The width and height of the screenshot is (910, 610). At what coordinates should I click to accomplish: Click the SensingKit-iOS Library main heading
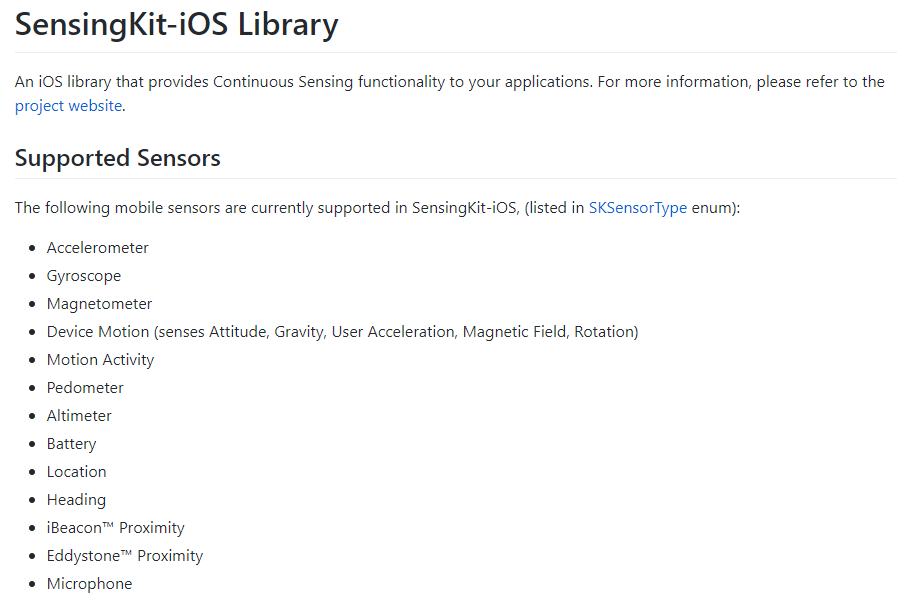click(177, 25)
